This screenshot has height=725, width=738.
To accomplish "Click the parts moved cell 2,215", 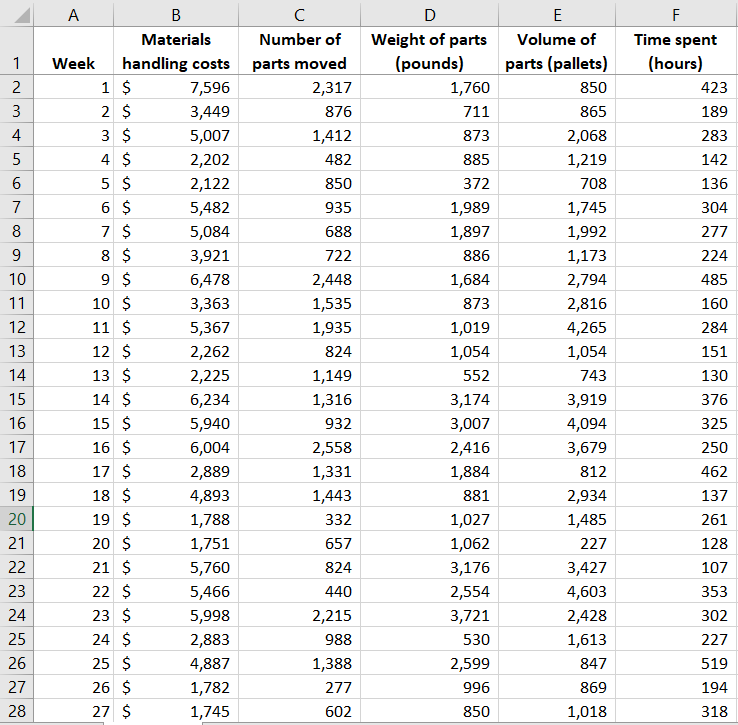I will [299, 615].
